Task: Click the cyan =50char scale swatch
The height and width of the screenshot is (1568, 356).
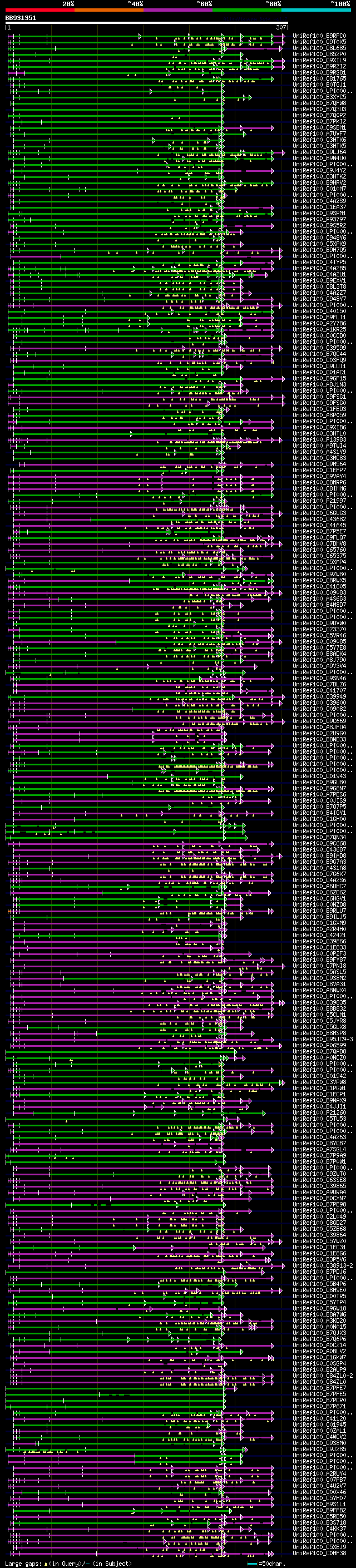Action: click(x=252, y=1563)
